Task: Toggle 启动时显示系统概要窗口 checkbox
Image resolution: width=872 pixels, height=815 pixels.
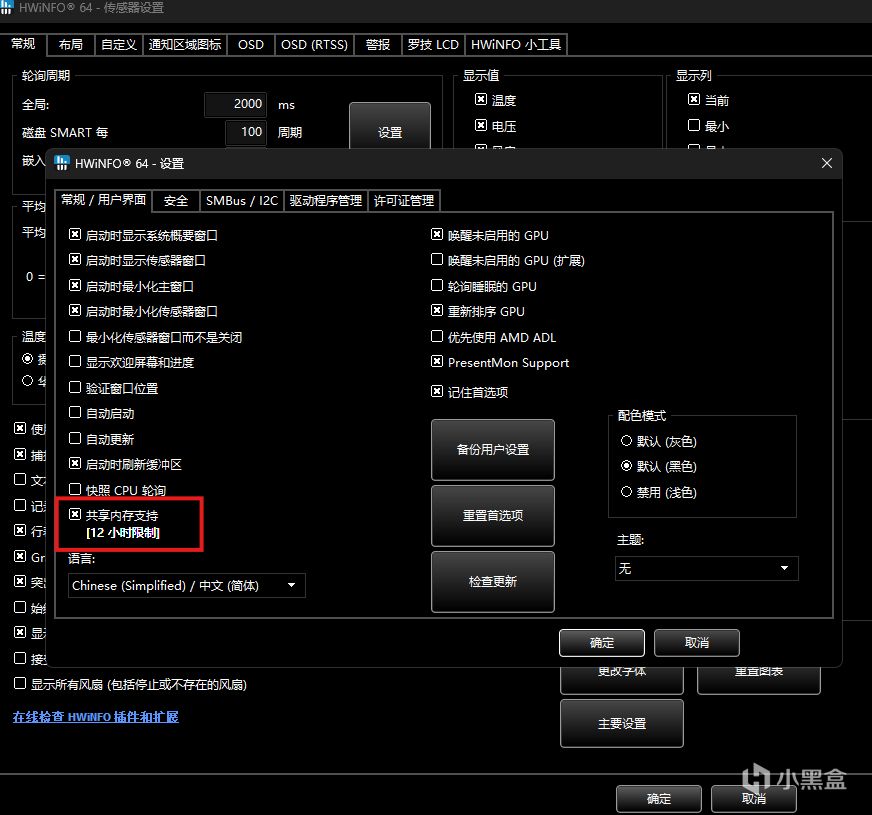Action: [75, 235]
